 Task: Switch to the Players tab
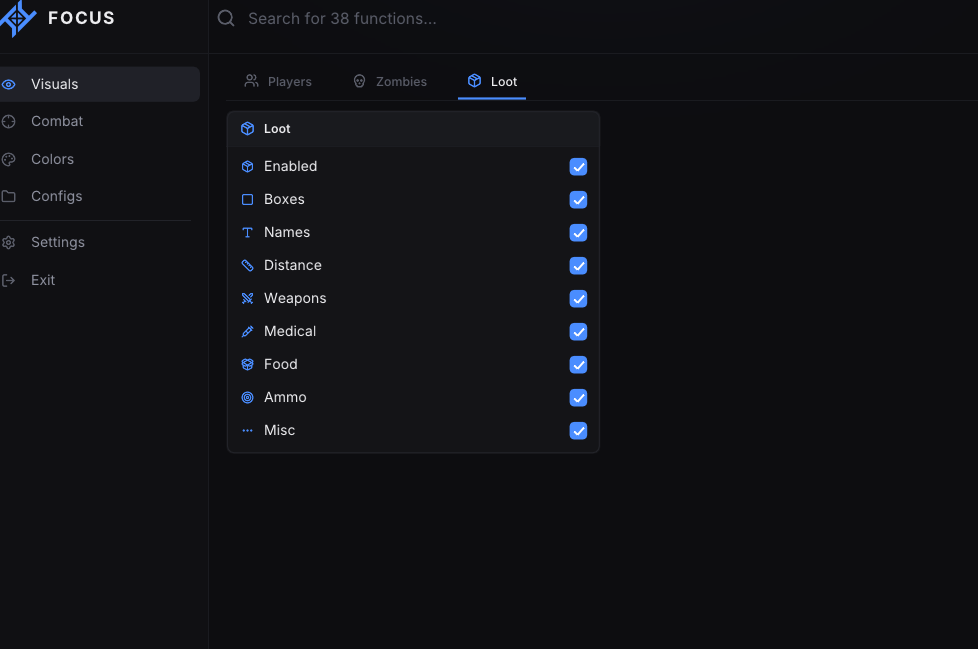(x=278, y=82)
